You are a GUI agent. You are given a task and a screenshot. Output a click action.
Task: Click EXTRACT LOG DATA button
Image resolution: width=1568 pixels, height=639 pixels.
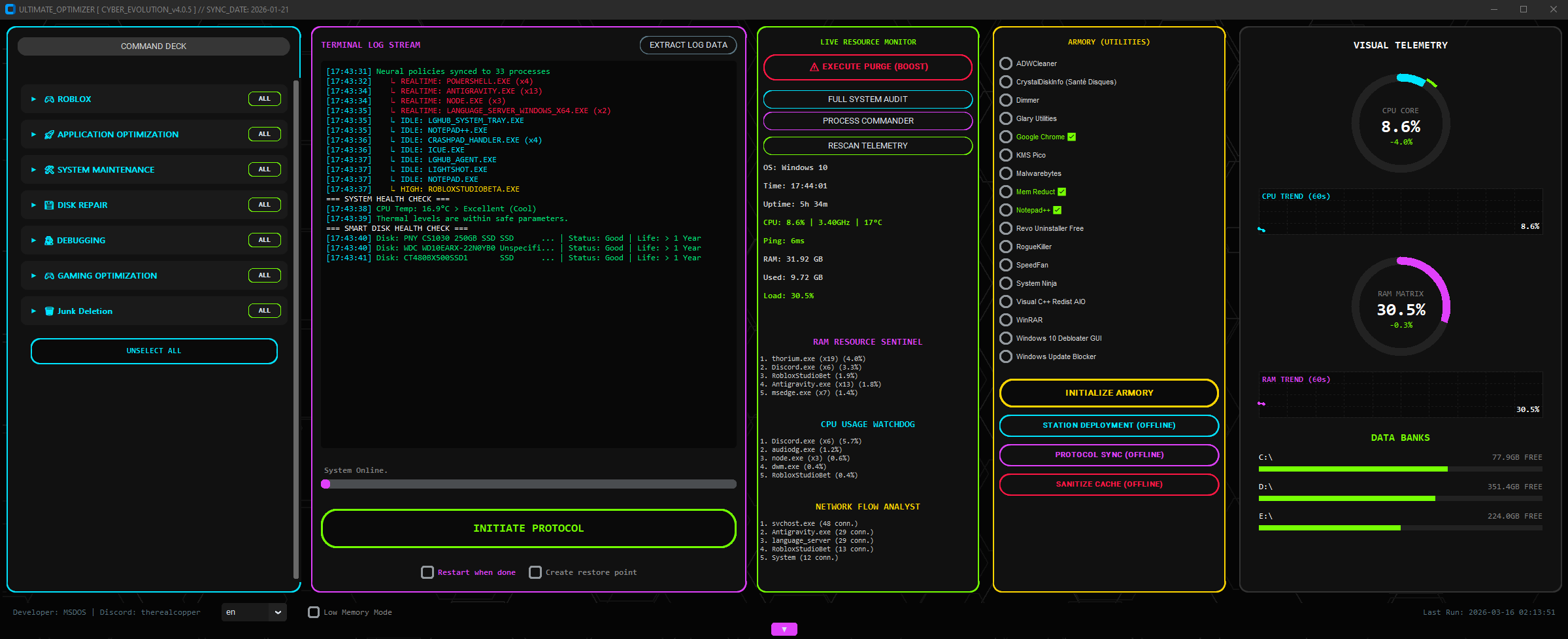tap(688, 45)
